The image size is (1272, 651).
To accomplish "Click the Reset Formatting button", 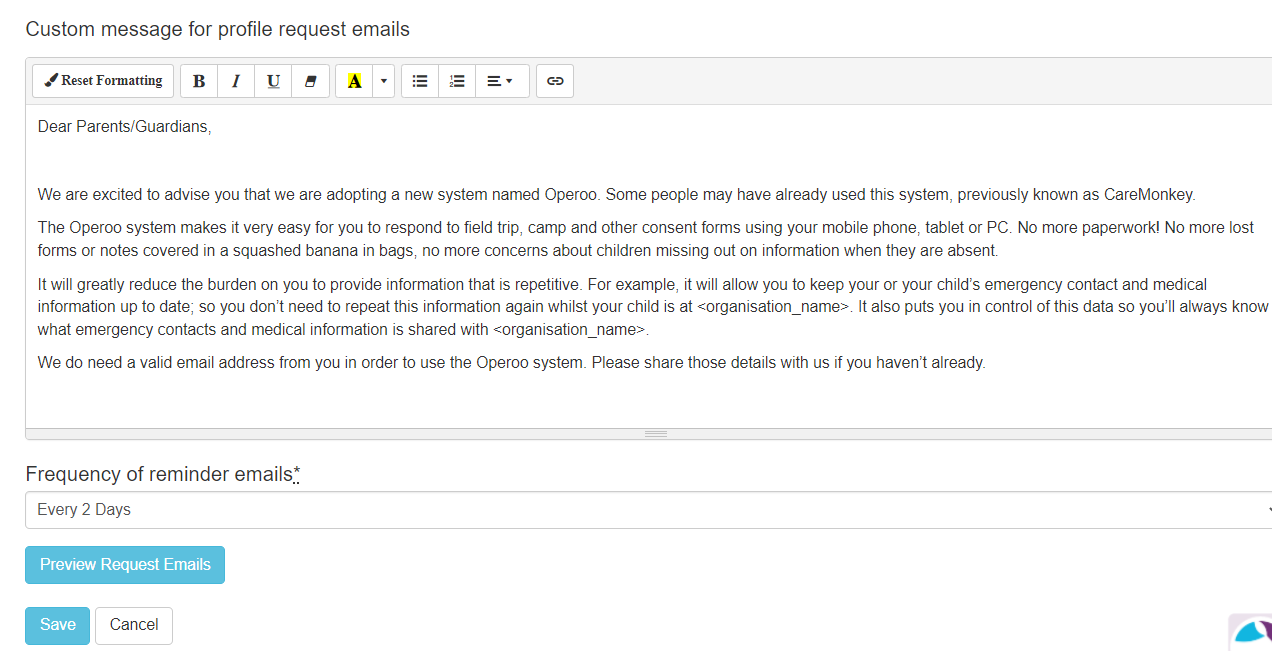I will (x=103, y=81).
